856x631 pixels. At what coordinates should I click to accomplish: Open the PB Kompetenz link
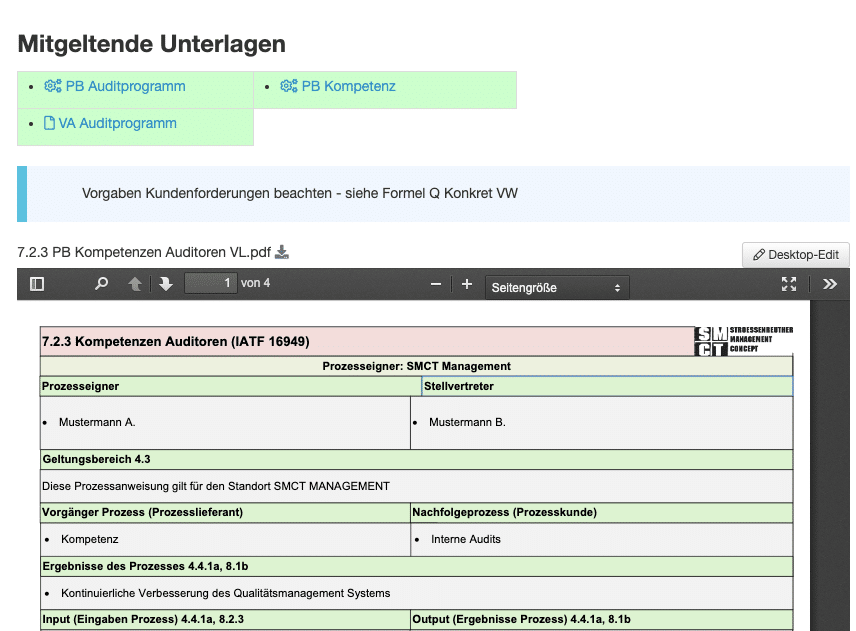[348, 86]
